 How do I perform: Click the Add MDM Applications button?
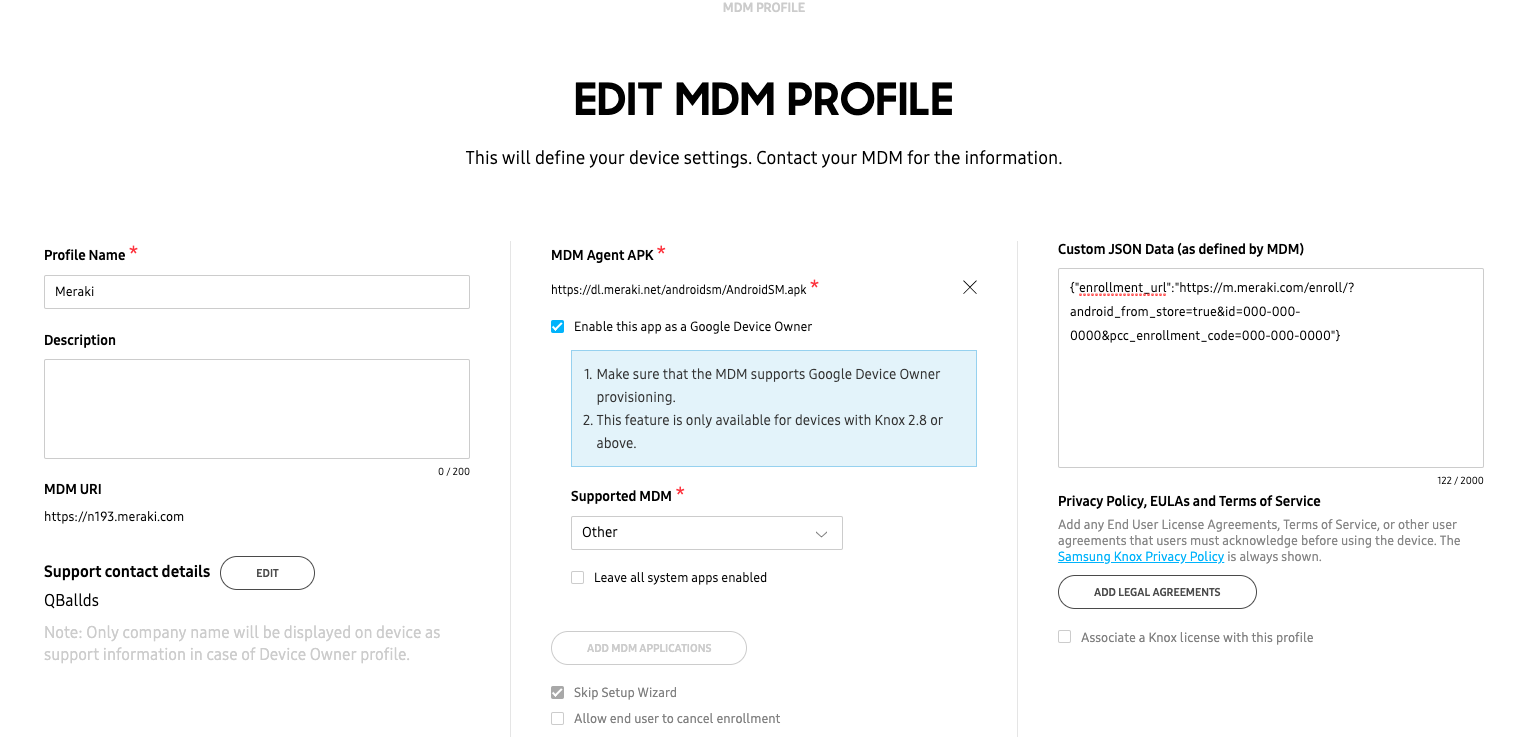(x=648, y=648)
